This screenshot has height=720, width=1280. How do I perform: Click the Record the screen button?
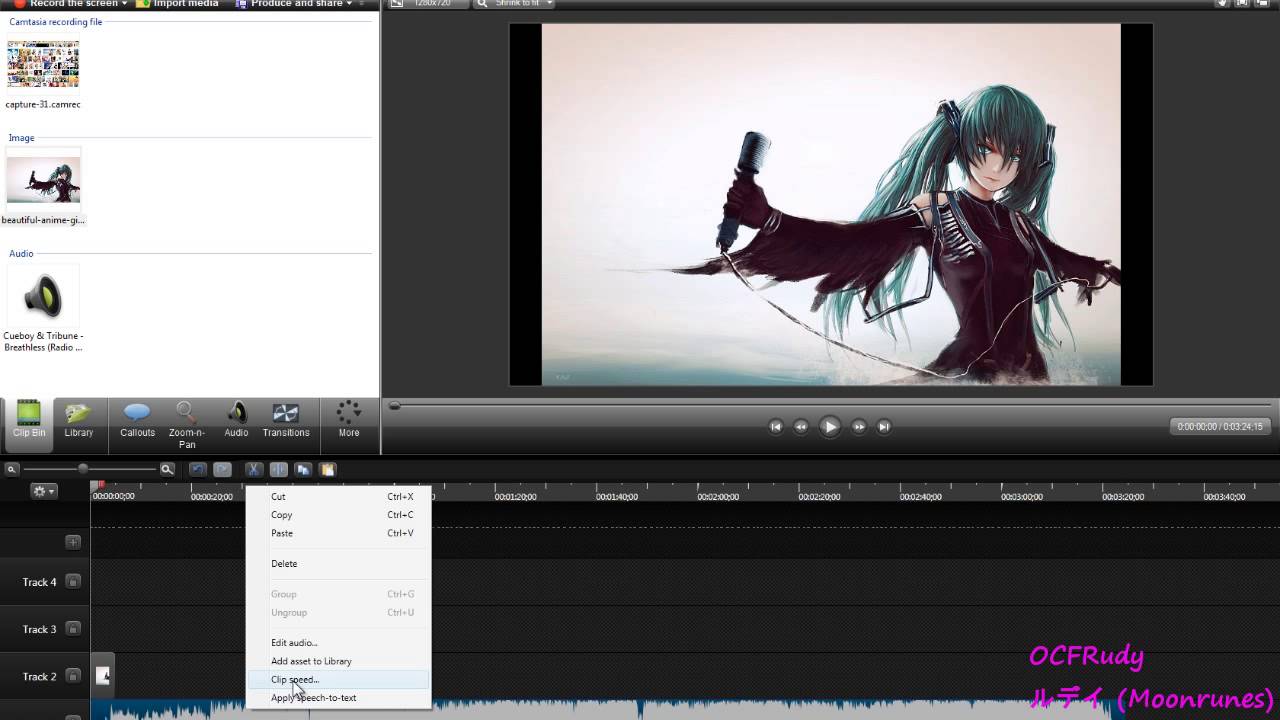pyautogui.click(x=70, y=4)
